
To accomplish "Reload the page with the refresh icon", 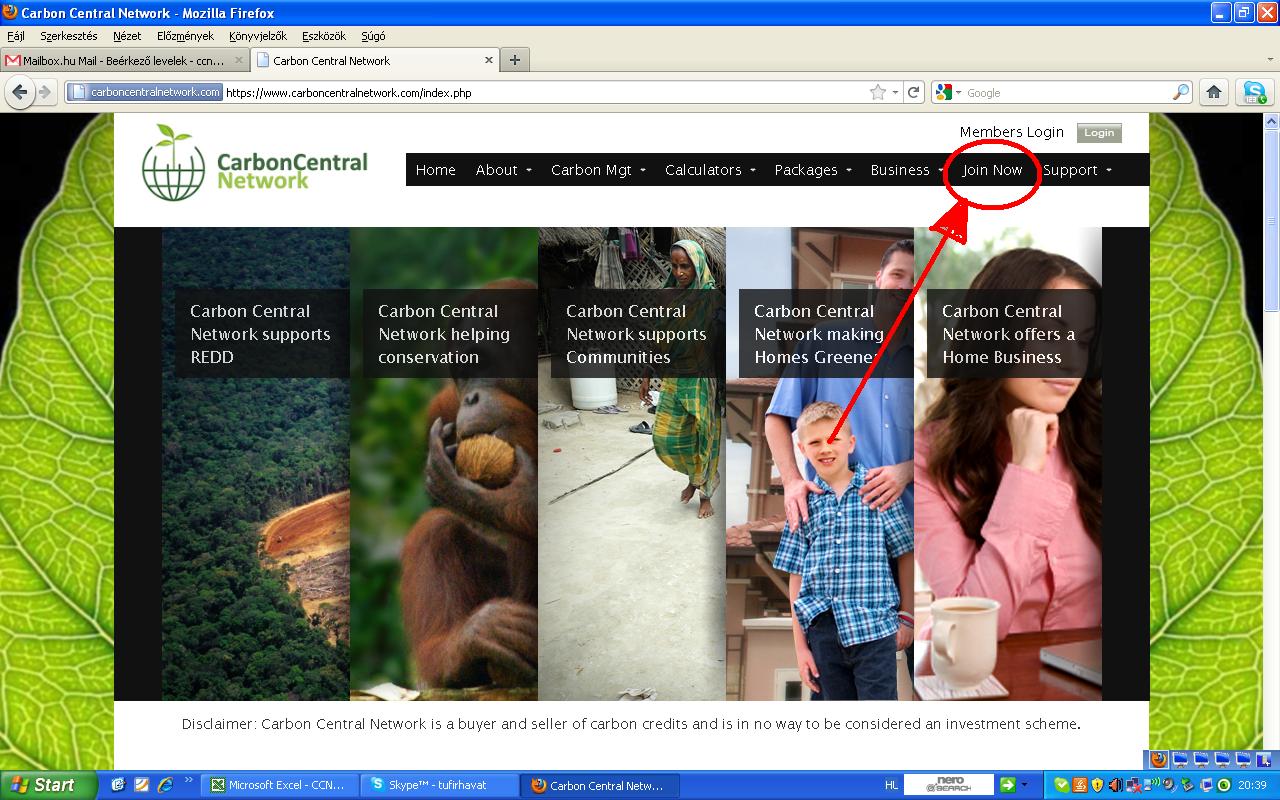I will [913, 92].
